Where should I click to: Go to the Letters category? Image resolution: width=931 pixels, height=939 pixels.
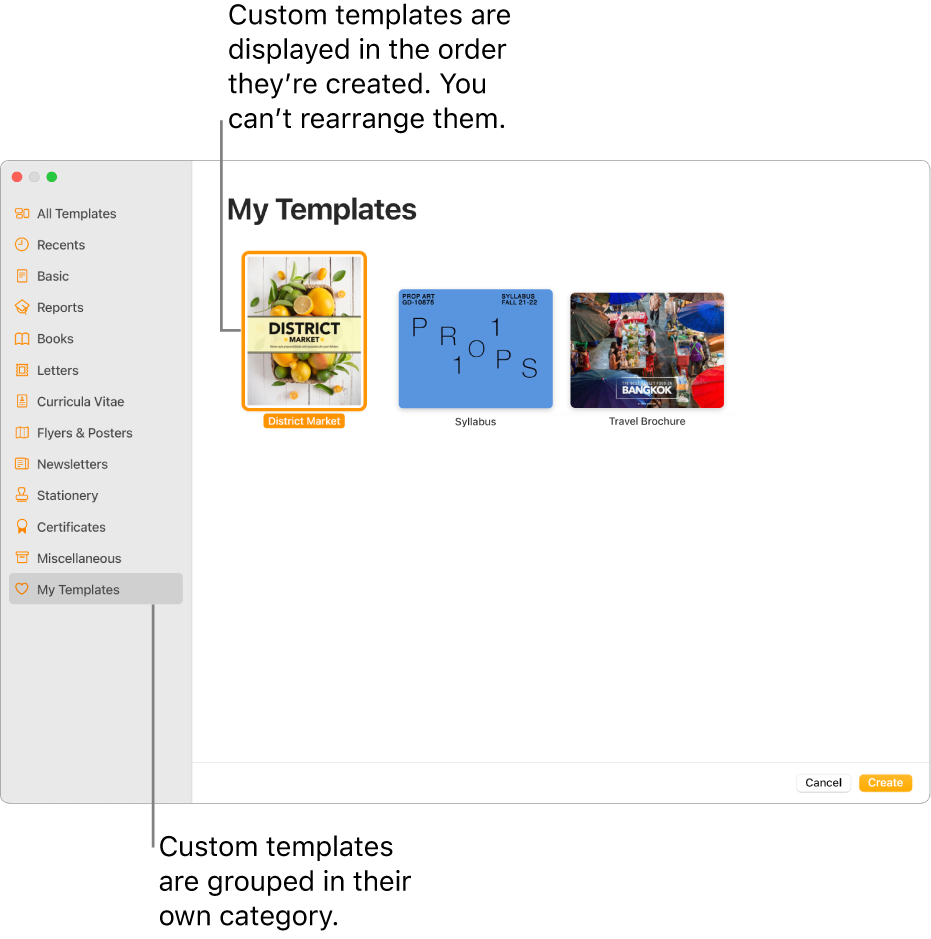click(57, 371)
